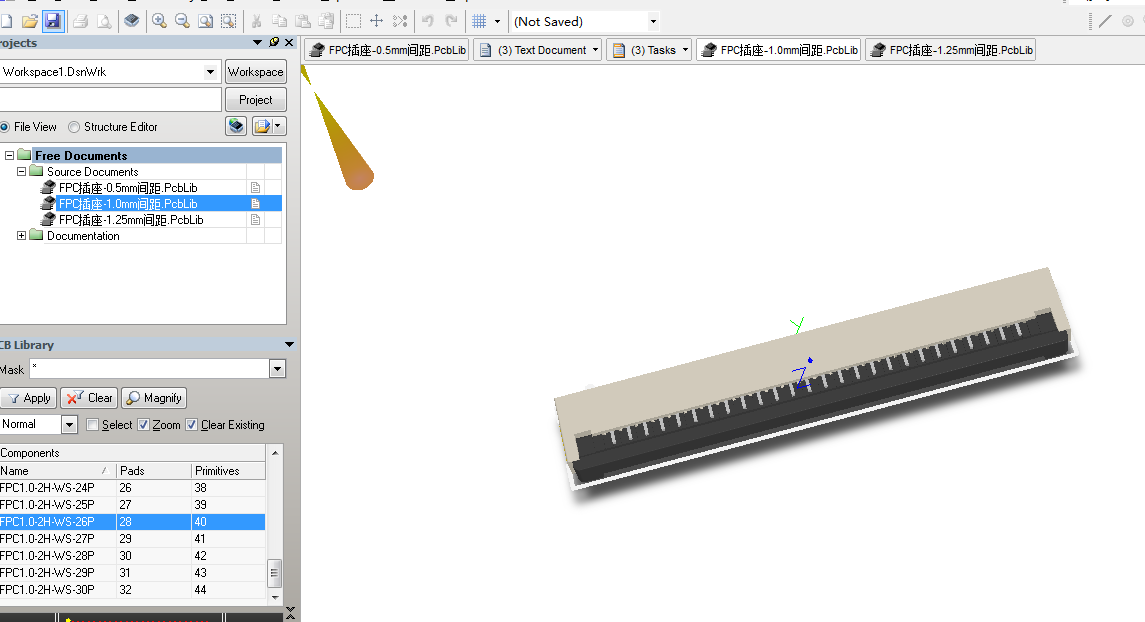
Task: Open a document with the folder icon
Action: point(30,21)
